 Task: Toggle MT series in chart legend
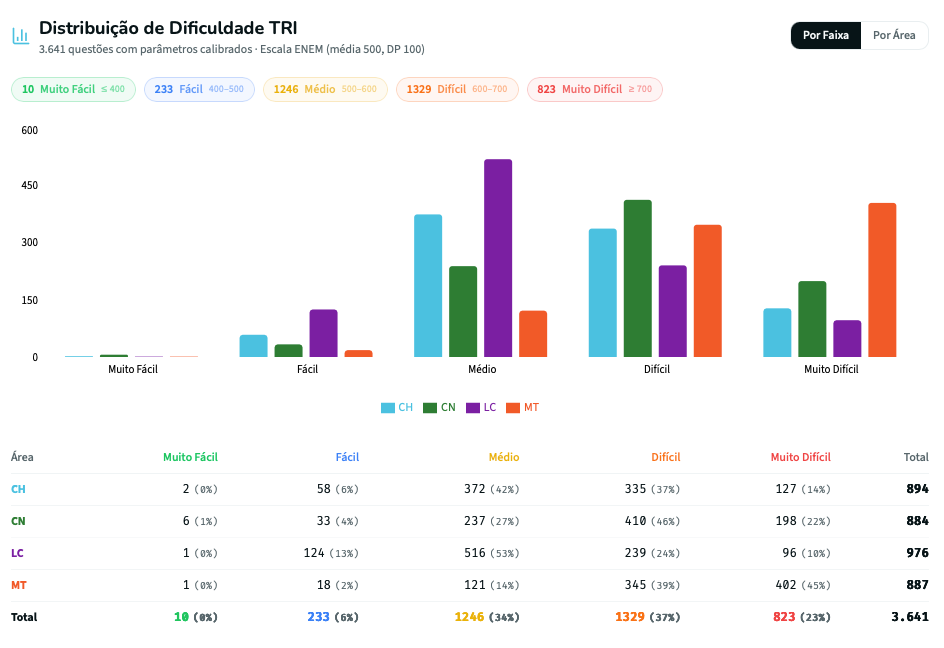522,408
